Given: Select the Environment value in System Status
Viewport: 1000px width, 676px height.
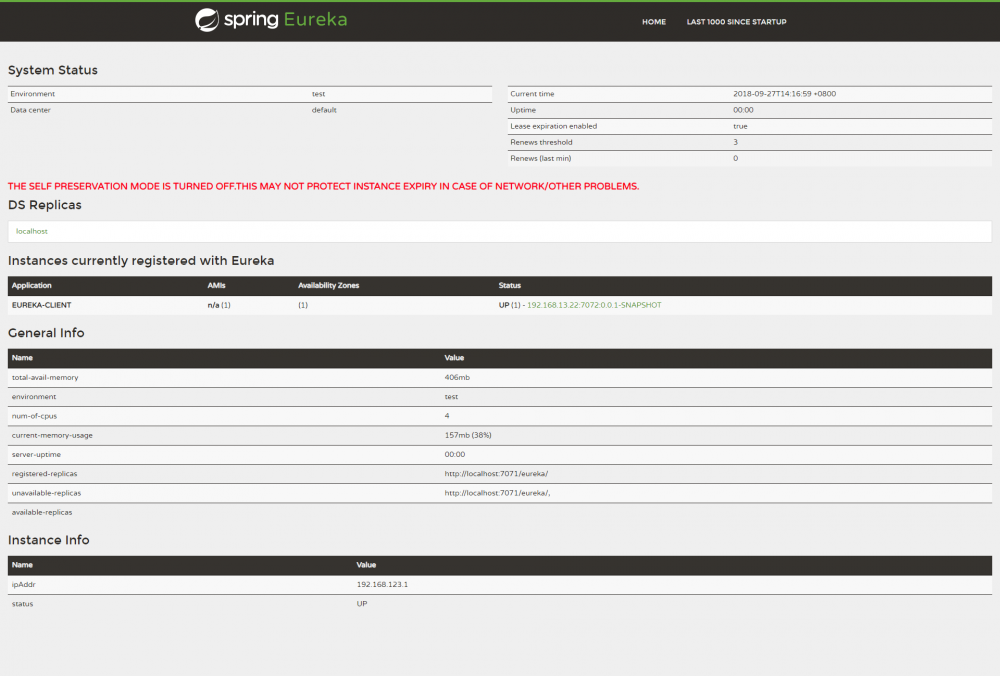Looking at the screenshot, I should (318, 94).
